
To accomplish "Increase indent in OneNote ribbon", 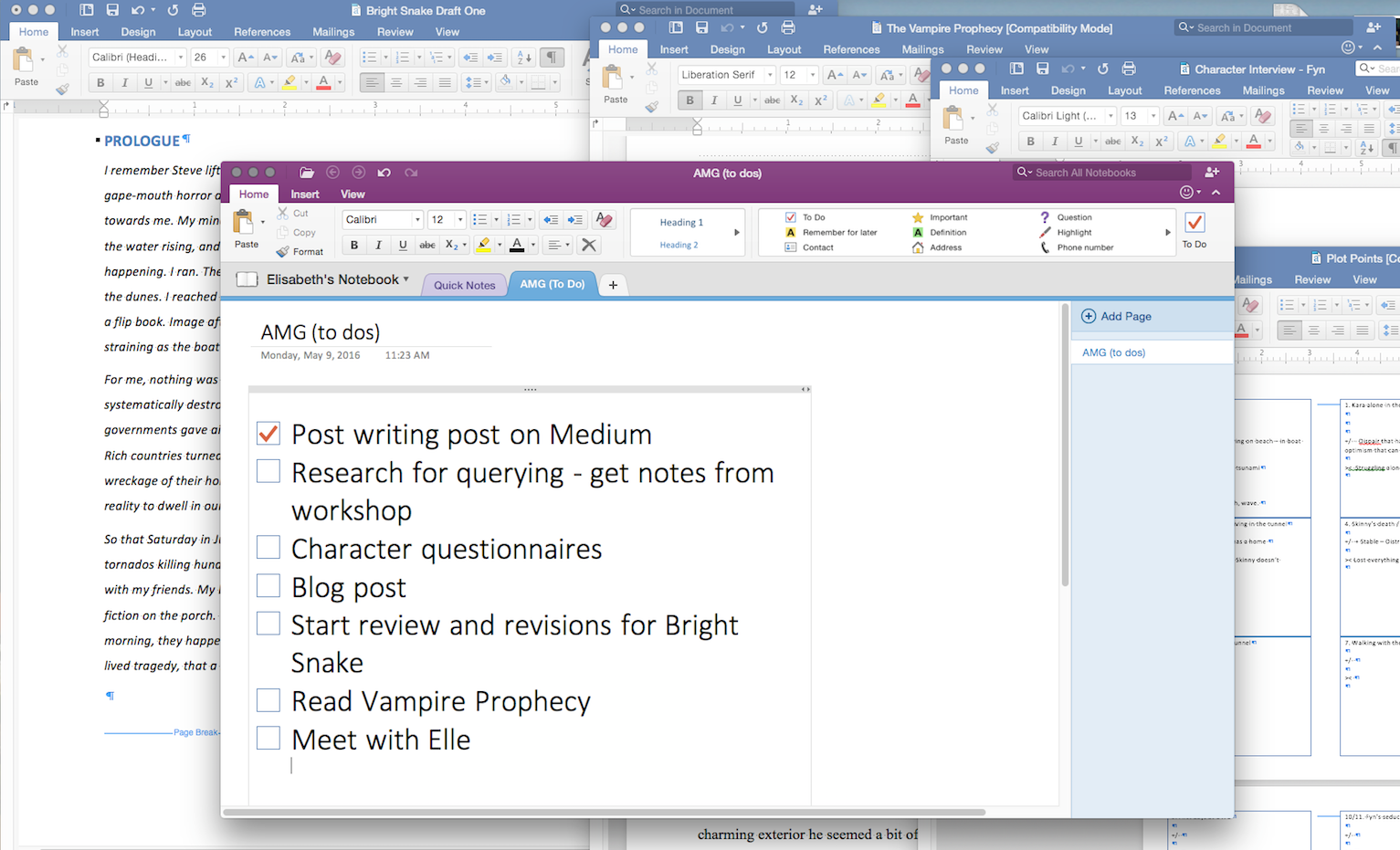I will [x=574, y=220].
